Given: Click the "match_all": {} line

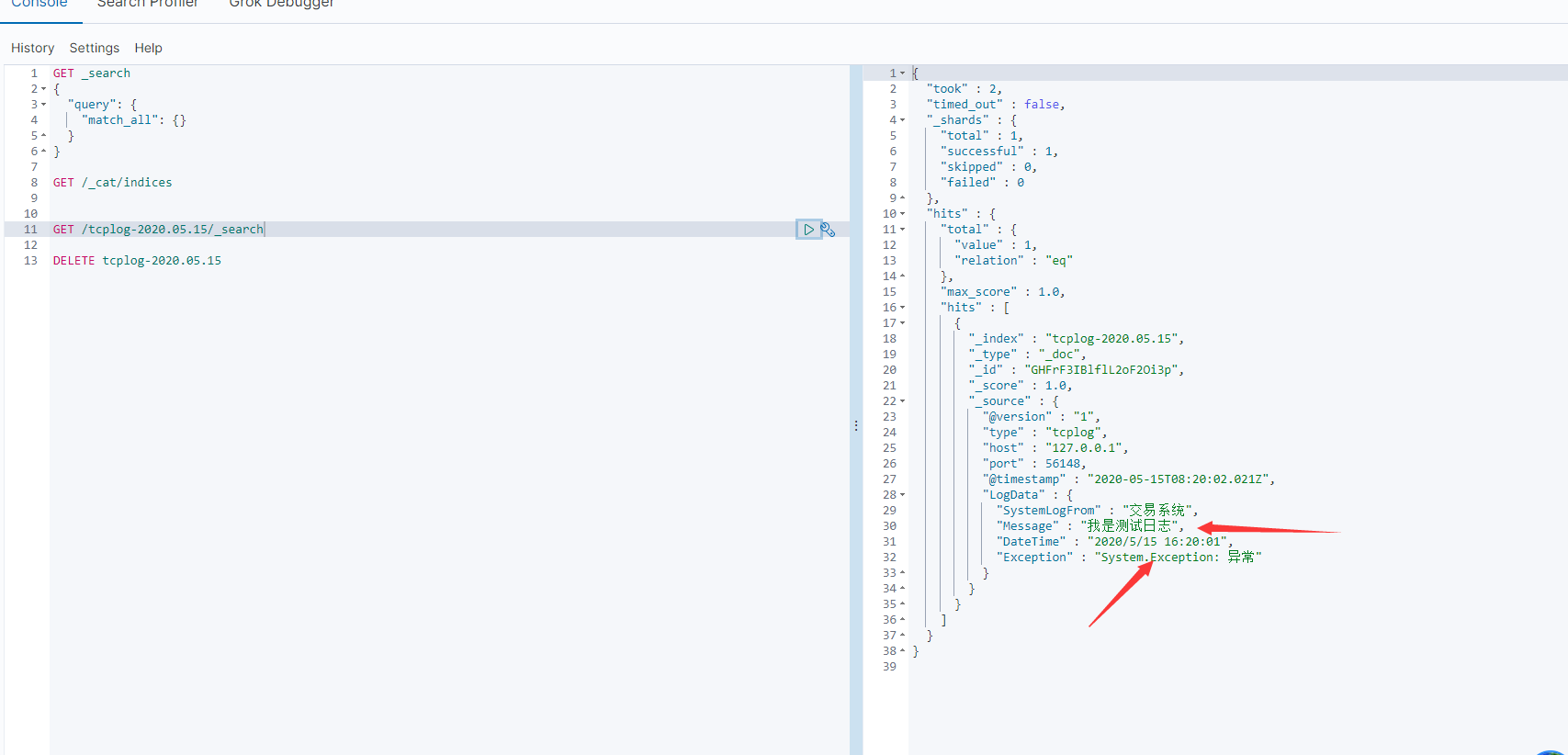Looking at the screenshot, I should (133, 120).
